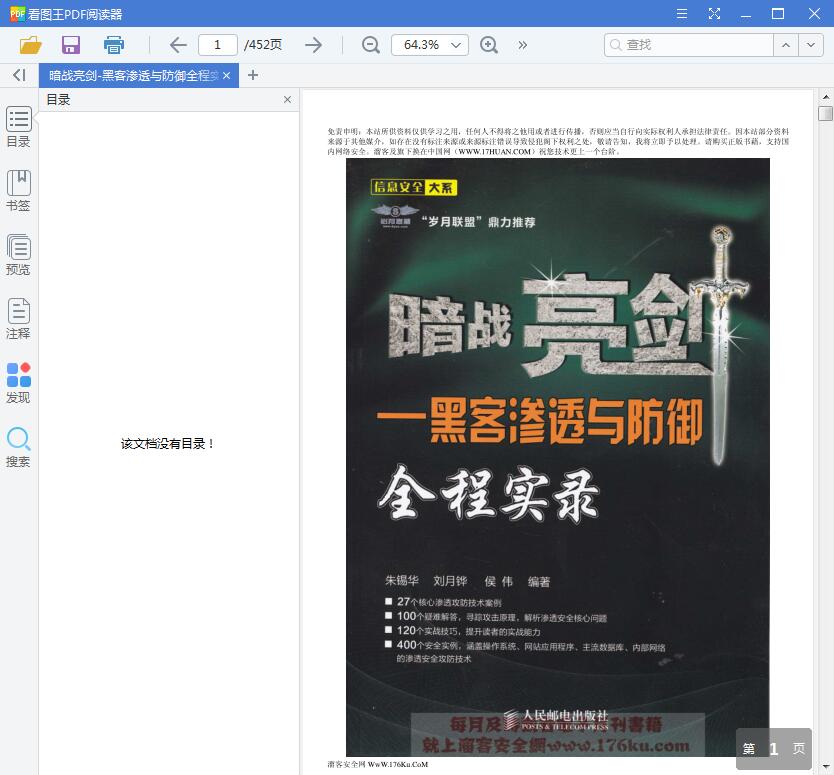This screenshot has height=775, width=834.
Task: Open the 64.3% zoom level dropdown
Action: pyautogui.click(x=430, y=45)
